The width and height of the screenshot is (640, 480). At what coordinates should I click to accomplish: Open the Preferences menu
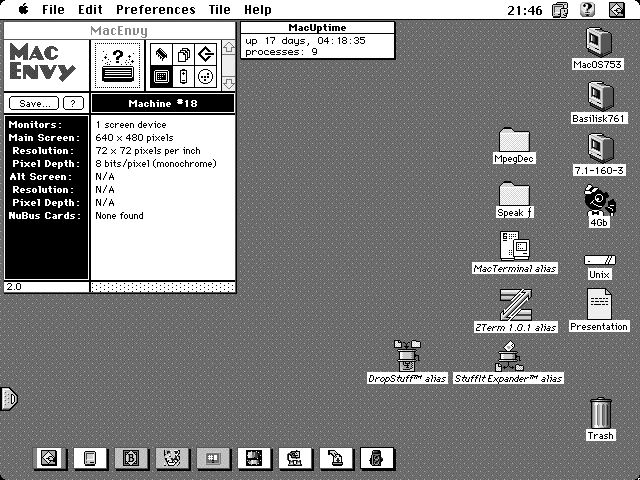(x=155, y=9)
